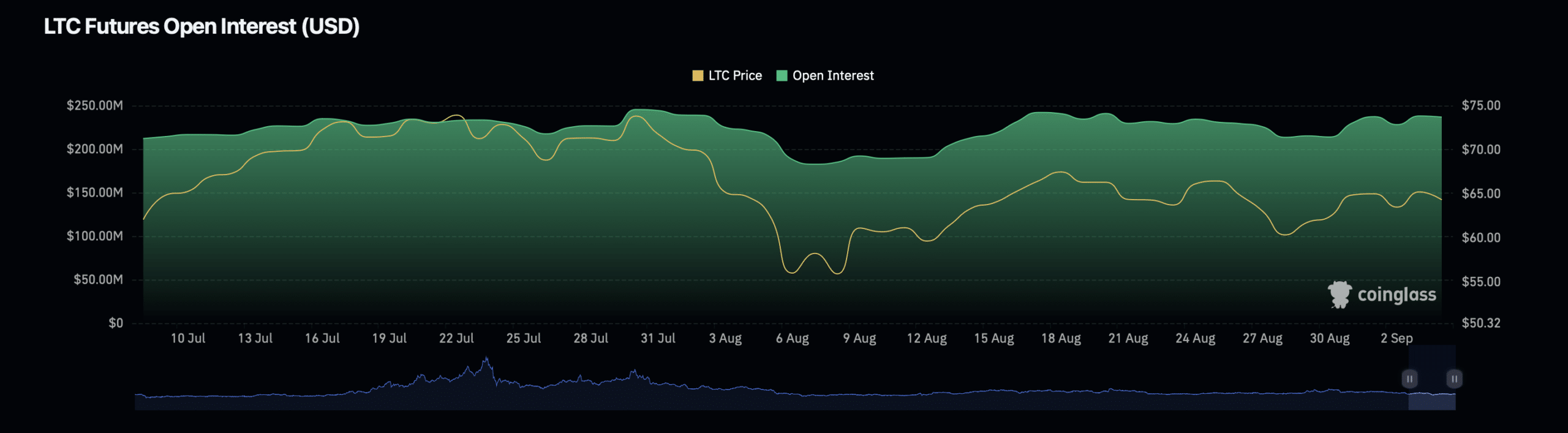1568x433 pixels.
Task: Click the right range slider pause handle
Action: point(1454,379)
